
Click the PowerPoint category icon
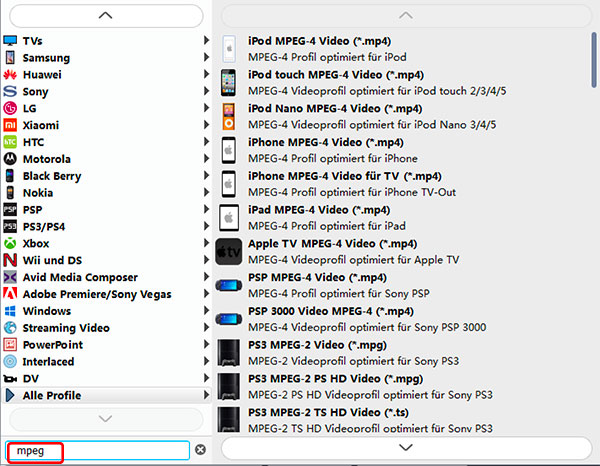pyautogui.click(x=10, y=345)
